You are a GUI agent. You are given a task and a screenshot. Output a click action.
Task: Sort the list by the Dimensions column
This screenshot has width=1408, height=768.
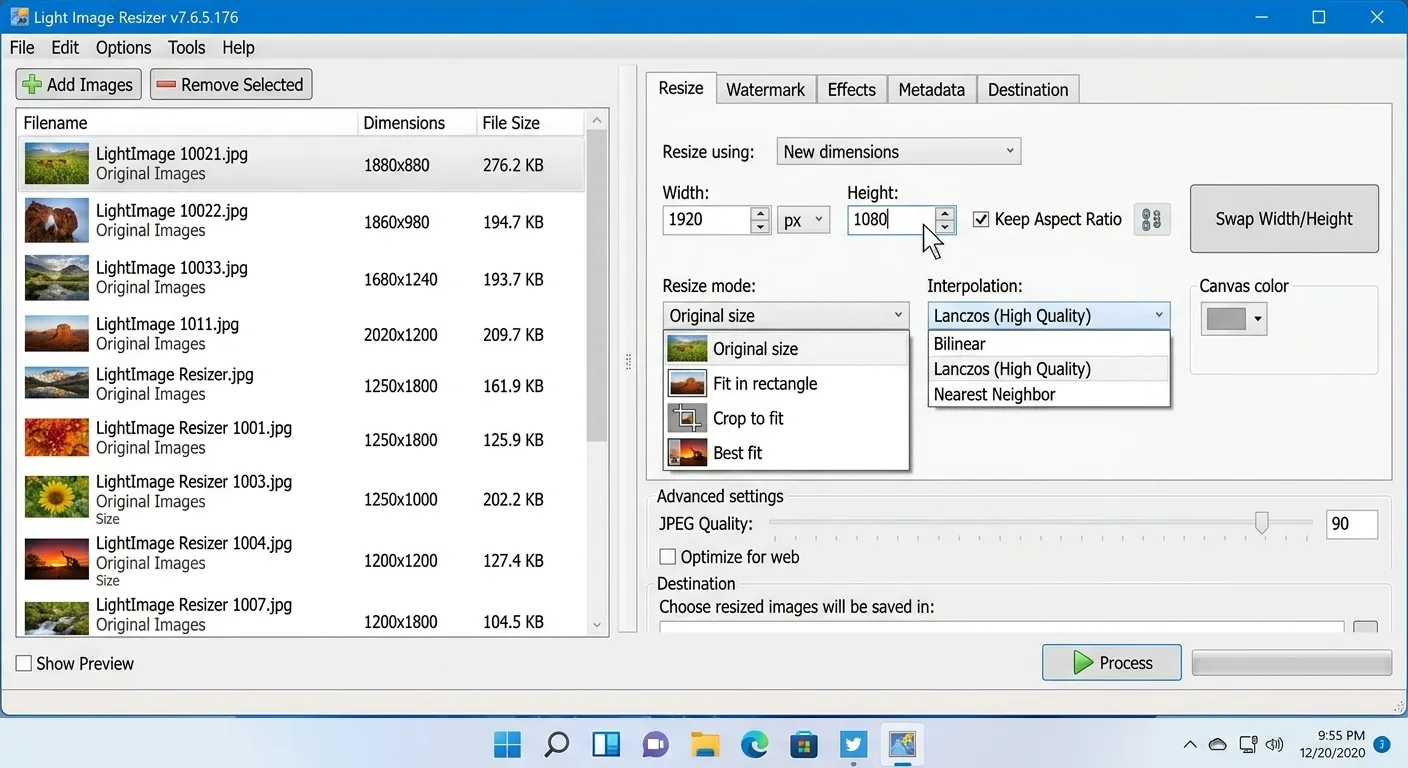[416, 123]
